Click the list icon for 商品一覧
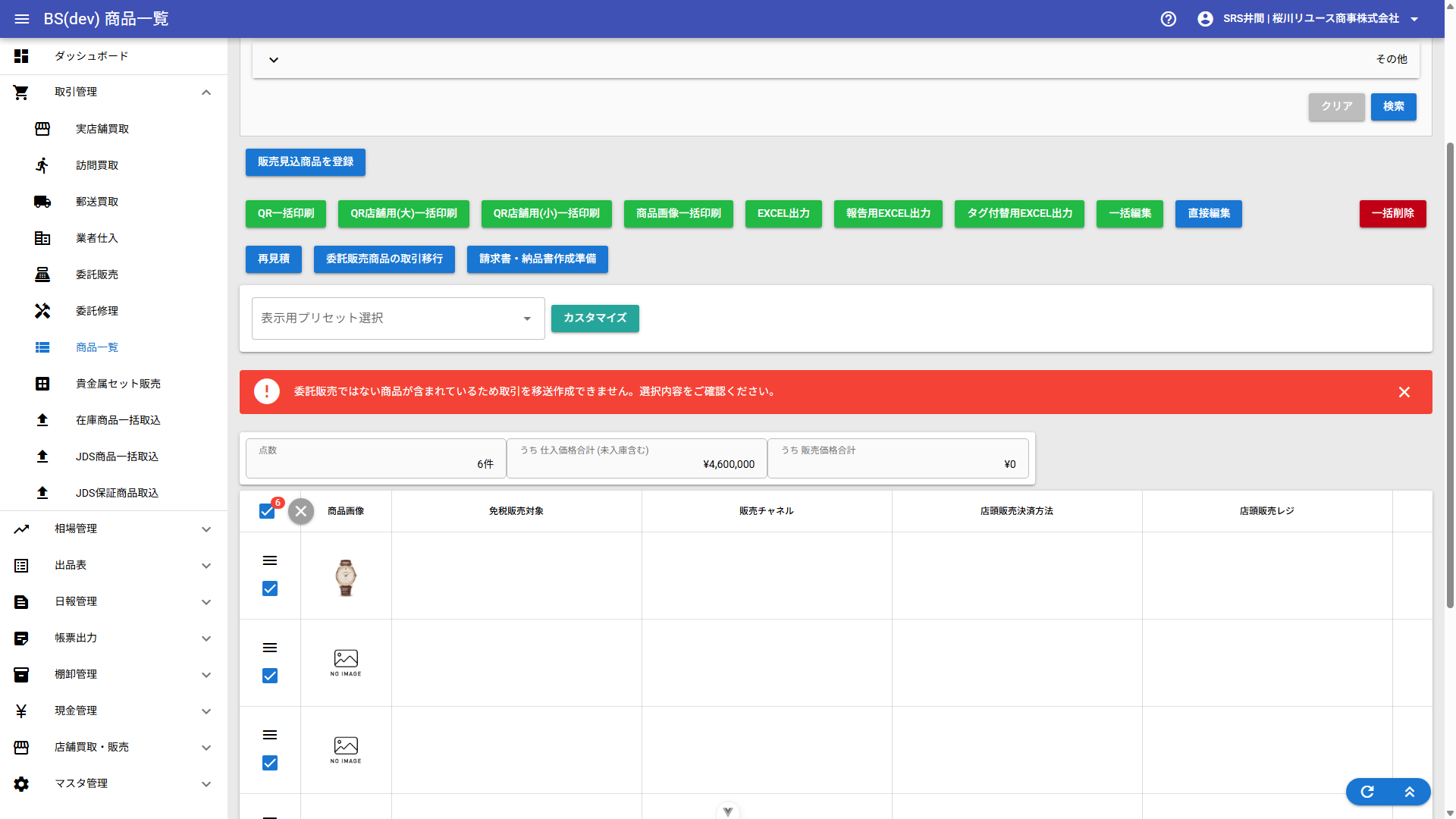Image resolution: width=1456 pixels, height=819 pixels. coord(42,347)
